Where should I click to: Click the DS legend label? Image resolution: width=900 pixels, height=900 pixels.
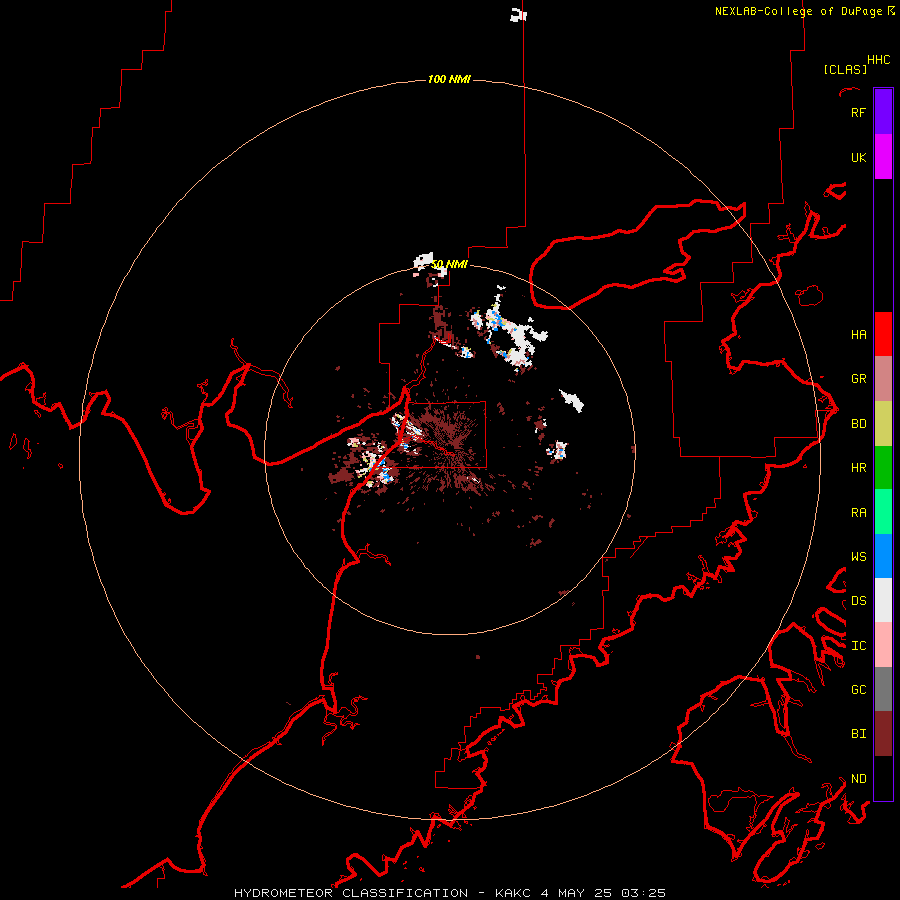pyautogui.click(x=858, y=601)
